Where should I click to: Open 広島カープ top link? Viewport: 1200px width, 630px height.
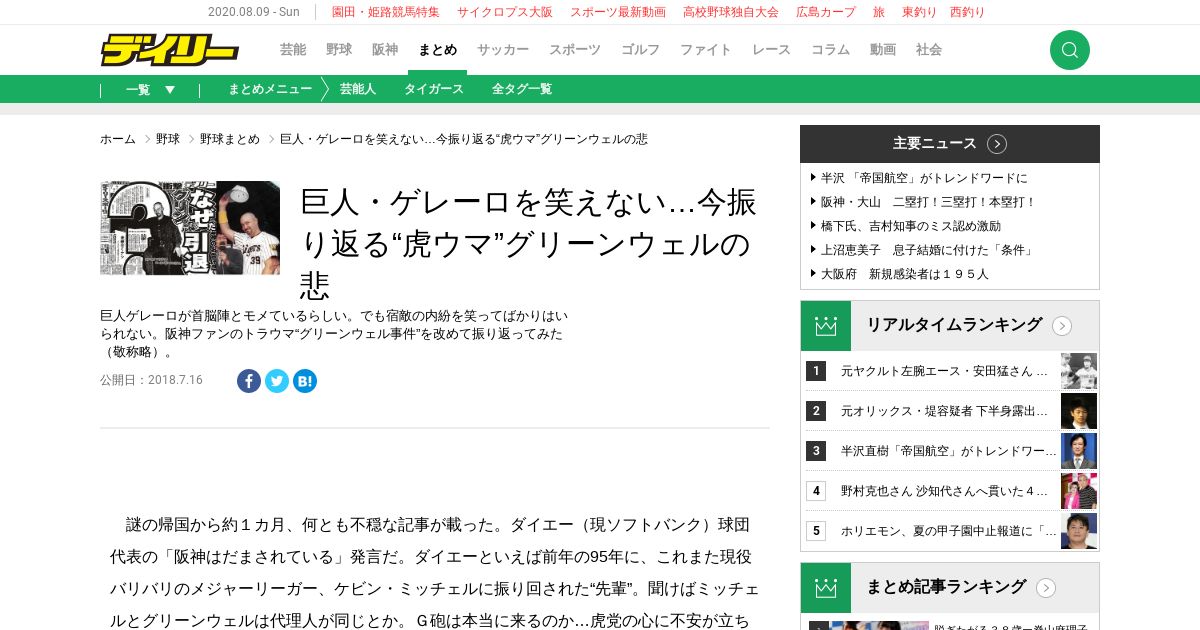click(x=826, y=12)
